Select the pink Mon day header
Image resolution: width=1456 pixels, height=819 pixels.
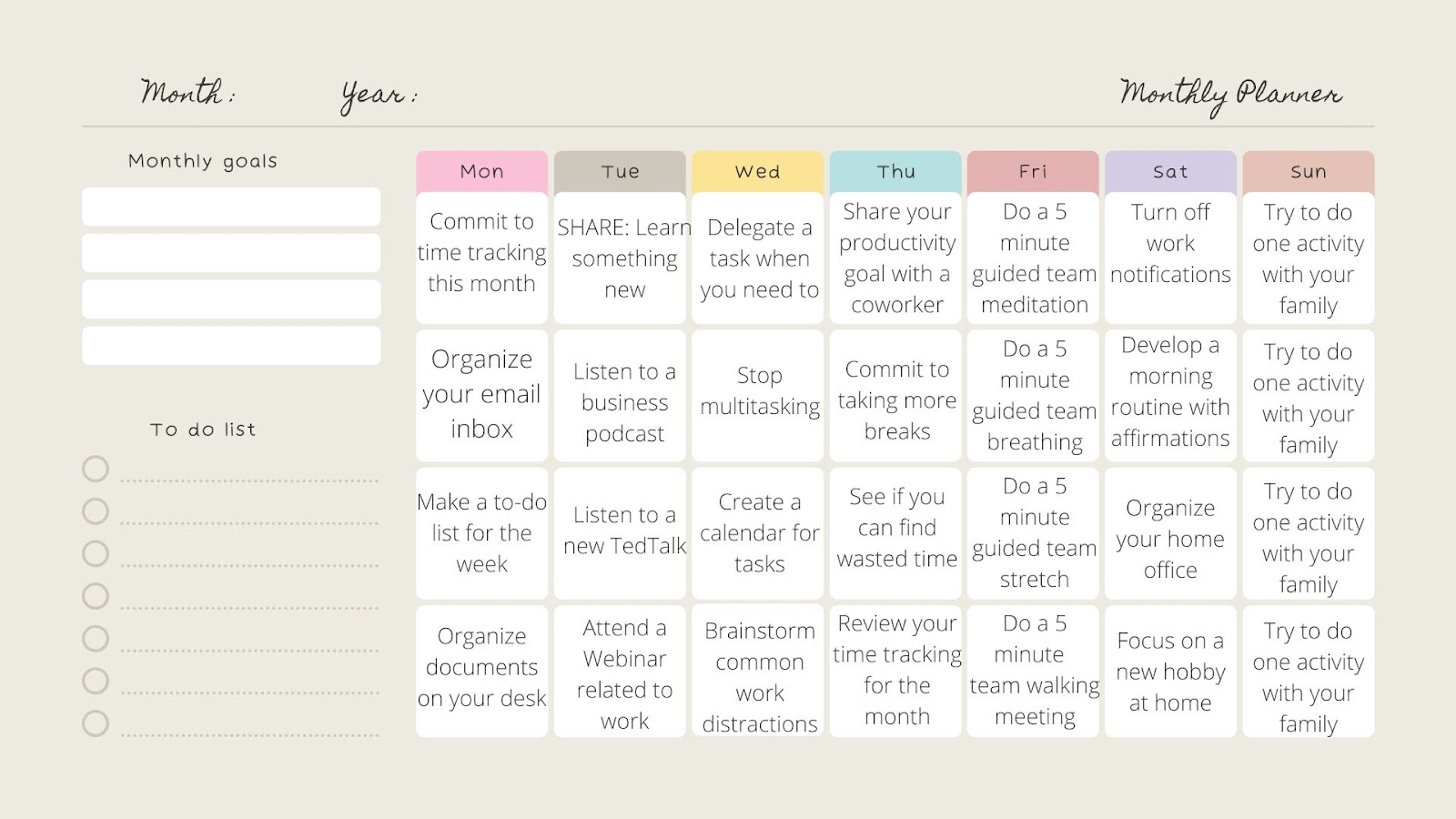pyautogui.click(x=481, y=171)
